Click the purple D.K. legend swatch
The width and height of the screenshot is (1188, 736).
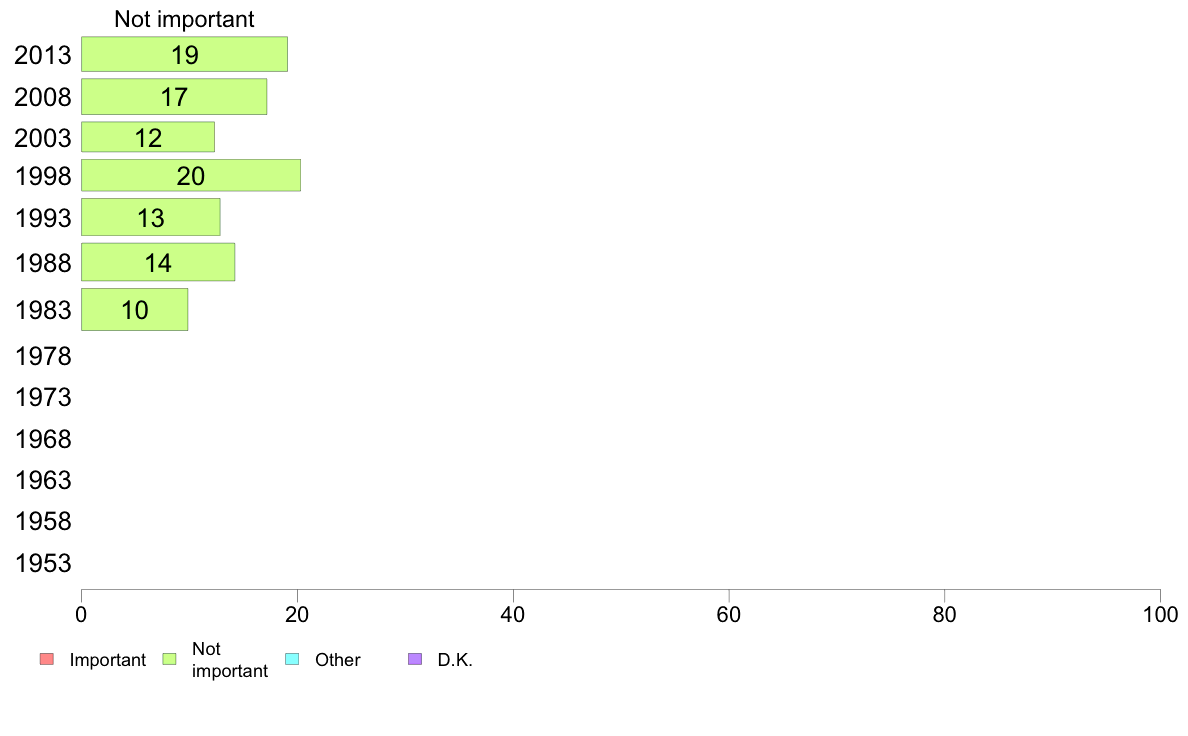click(x=415, y=659)
